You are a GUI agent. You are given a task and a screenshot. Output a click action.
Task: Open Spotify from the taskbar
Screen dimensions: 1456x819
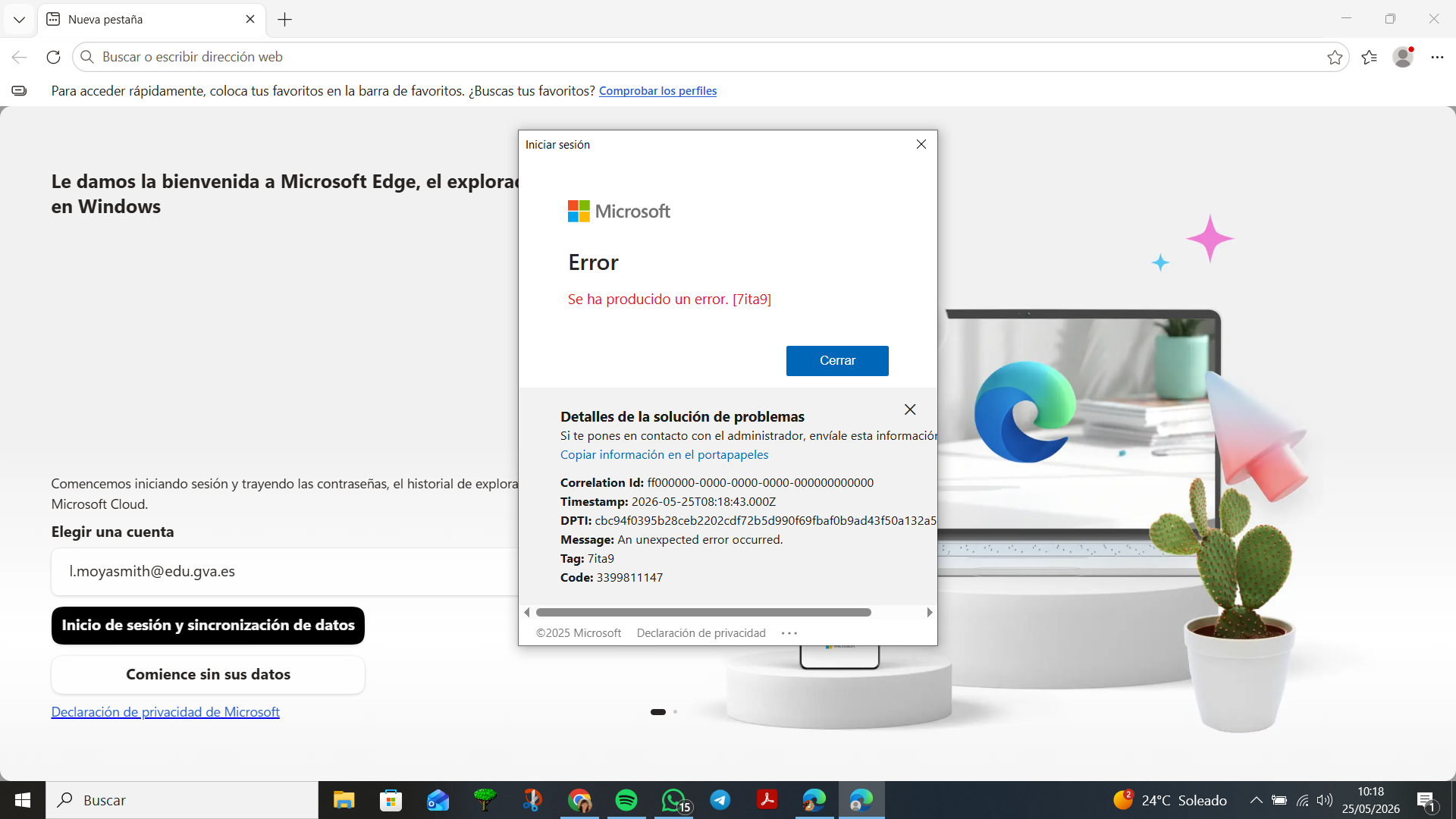coord(626,800)
